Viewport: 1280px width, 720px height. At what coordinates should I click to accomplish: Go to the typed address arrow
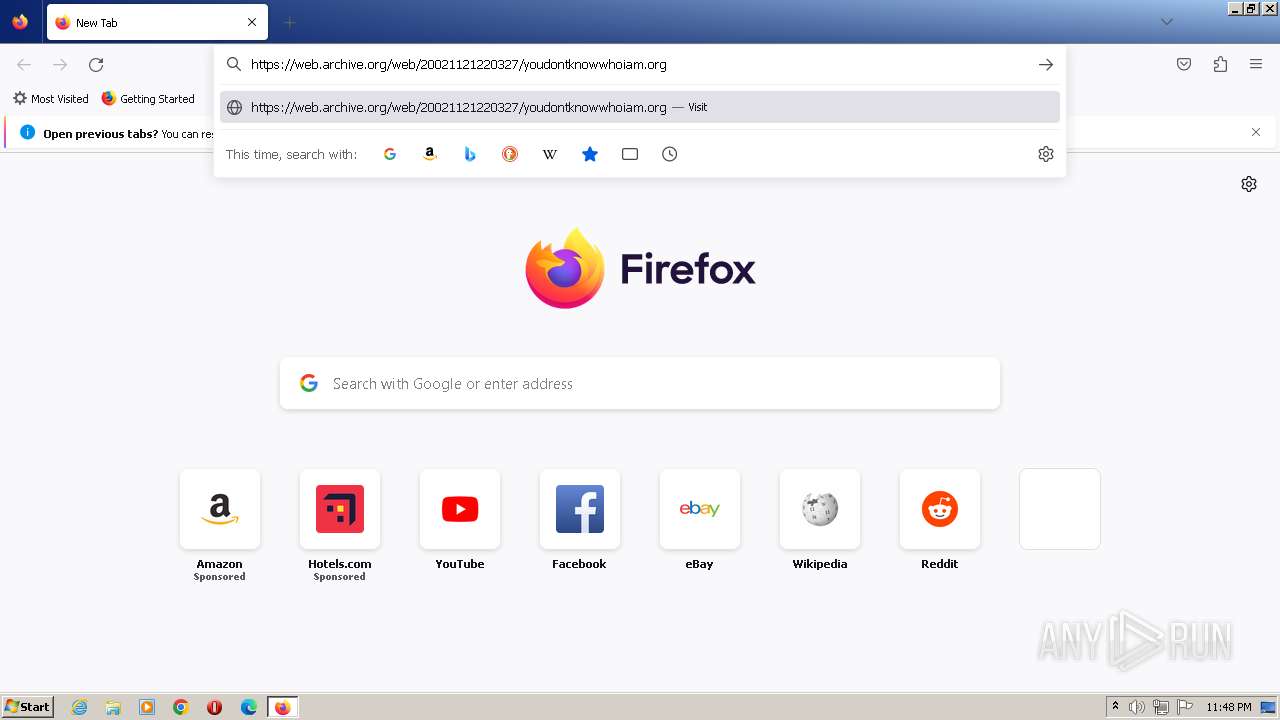[1046, 65]
